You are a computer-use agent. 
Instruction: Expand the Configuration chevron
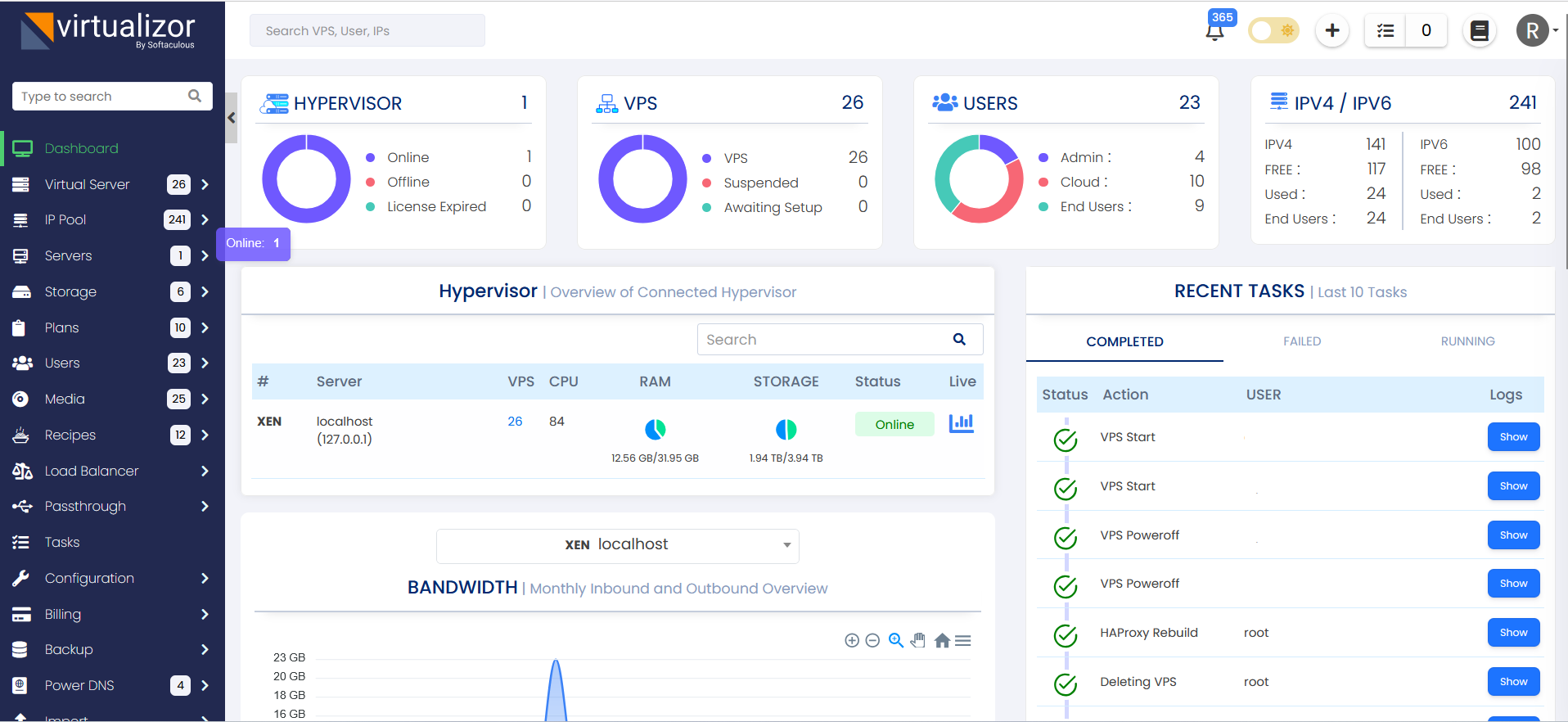click(x=205, y=578)
